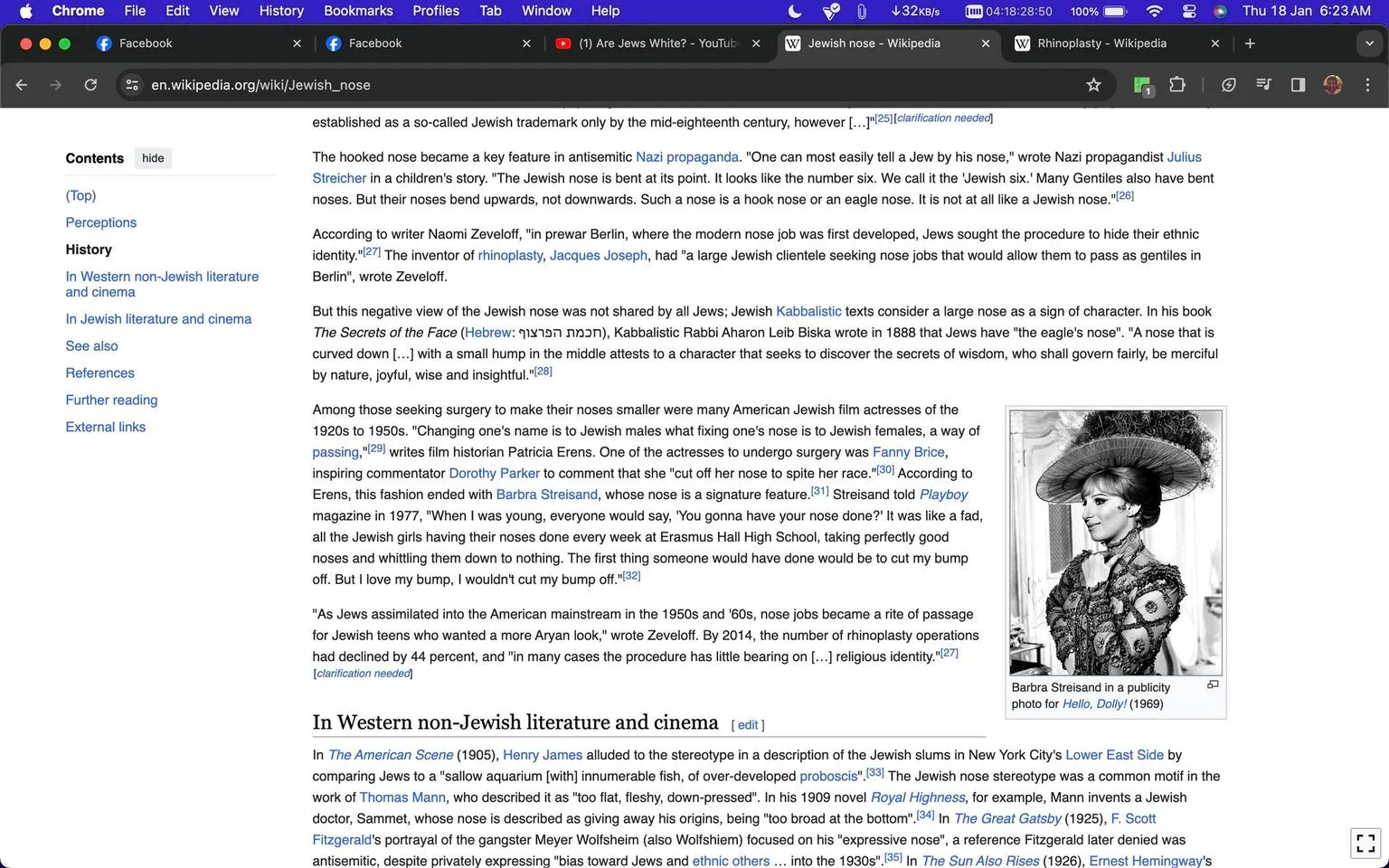The height and width of the screenshot is (868, 1389).
Task: Toggle fullscreen with bottom-right corner button
Action: 1365,843
